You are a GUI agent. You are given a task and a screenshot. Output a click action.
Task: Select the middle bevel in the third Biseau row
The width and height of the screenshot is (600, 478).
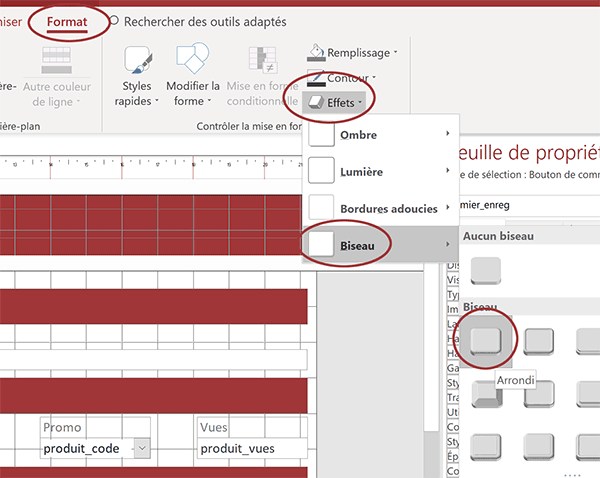[x=539, y=447]
